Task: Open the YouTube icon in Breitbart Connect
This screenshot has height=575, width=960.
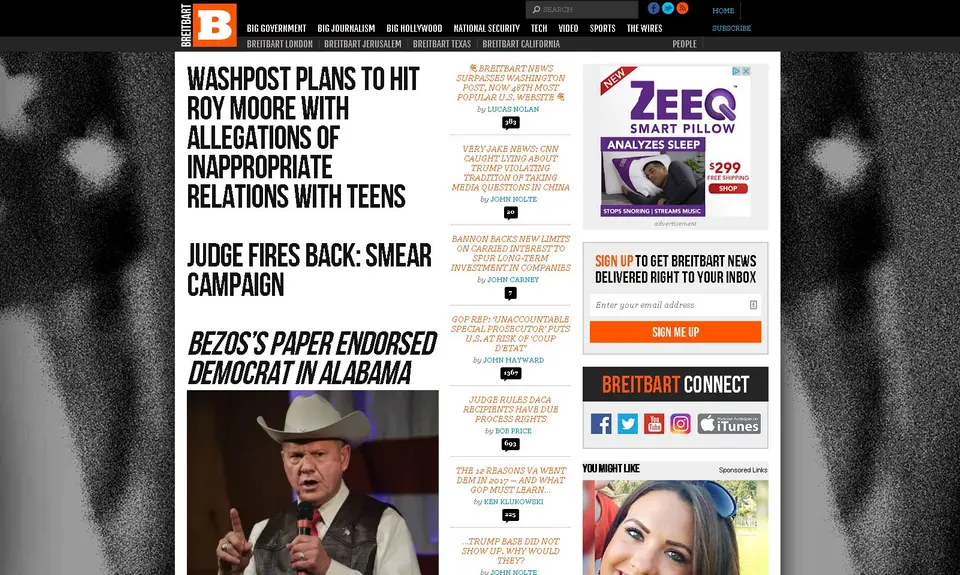Action: [x=654, y=424]
